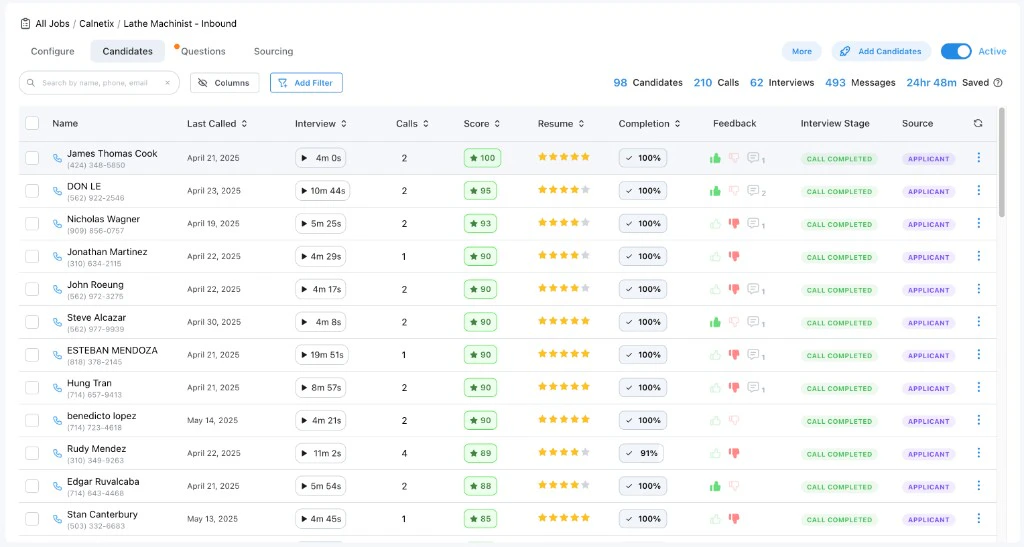Play ESTEBAN MENDOZA's 19m 51s interview
This screenshot has width=1024, height=547.
pos(321,355)
